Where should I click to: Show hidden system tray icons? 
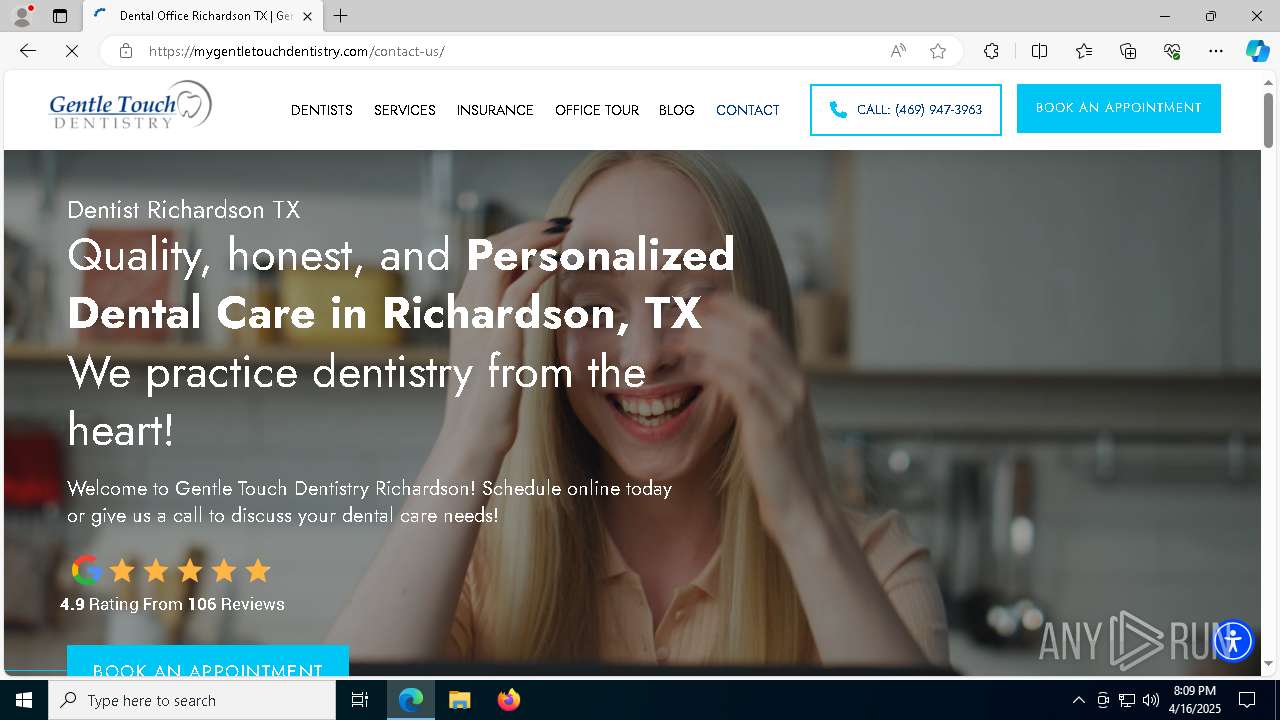click(x=1078, y=700)
